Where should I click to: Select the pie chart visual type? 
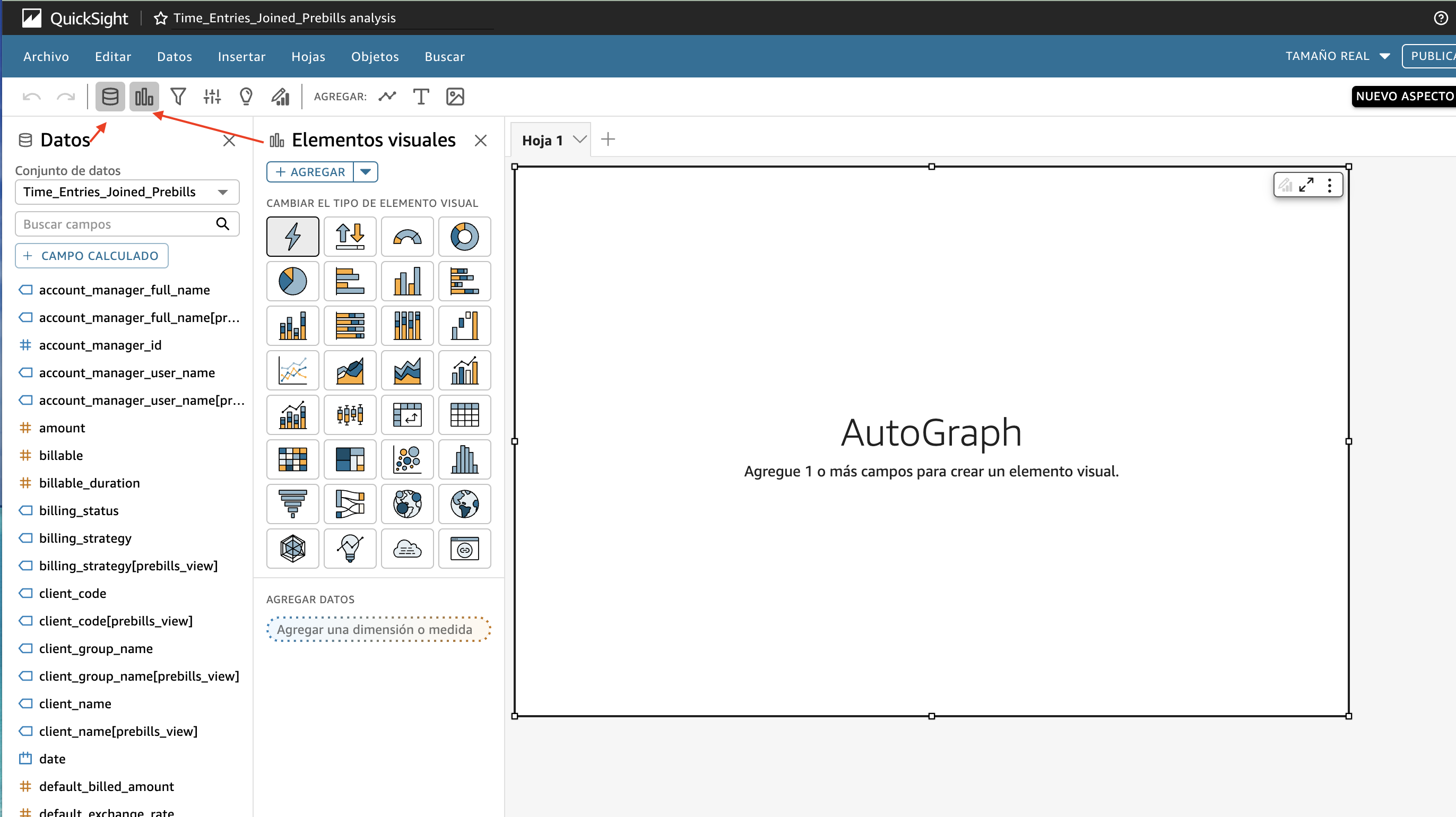coord(293,281)
